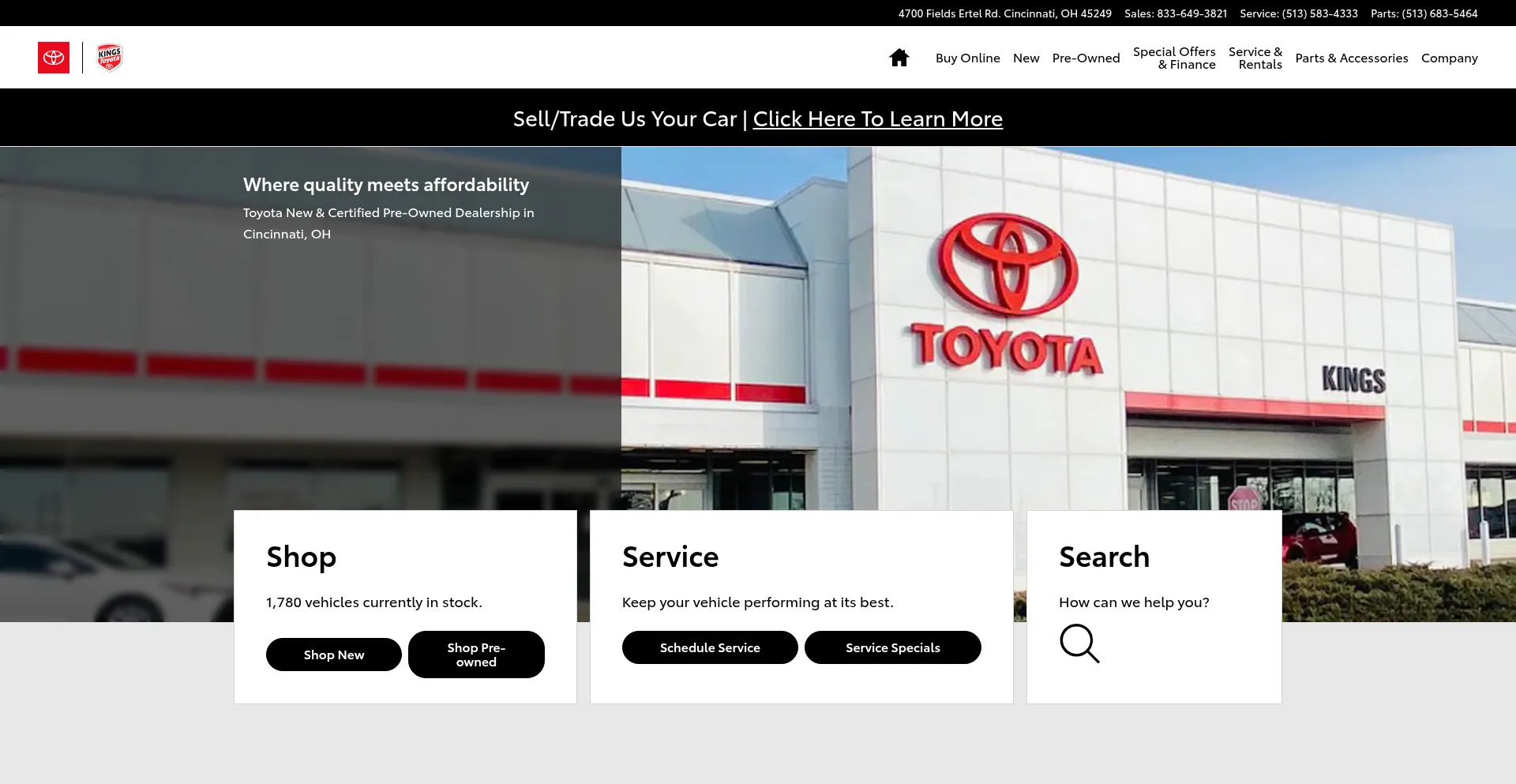Click the '1,780 vehicles currently in stock' text
The width and height of the screenshot is (1516, 784).
374,602
